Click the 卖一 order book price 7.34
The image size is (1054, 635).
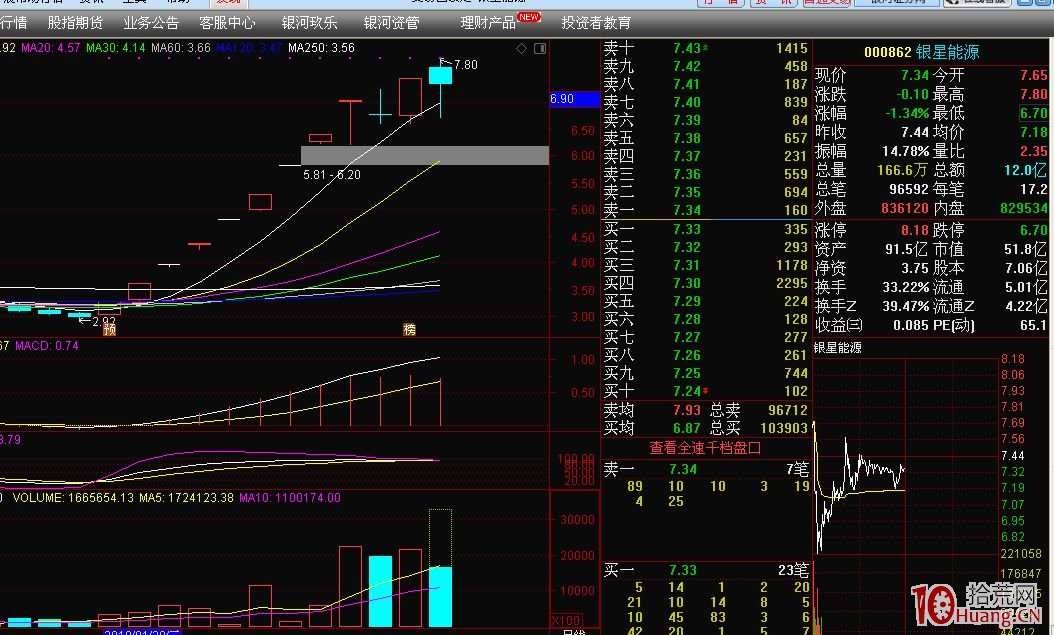coord(687,210)
